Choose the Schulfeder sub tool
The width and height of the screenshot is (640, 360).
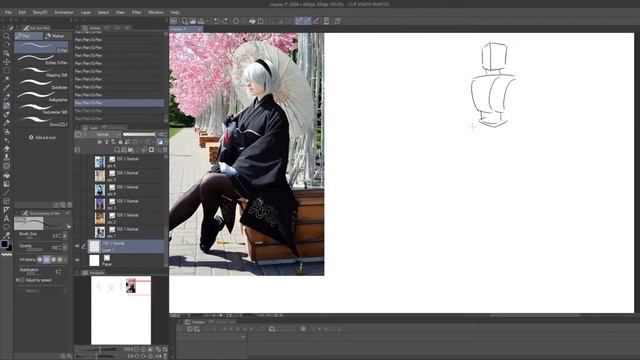tap(42, 84)
